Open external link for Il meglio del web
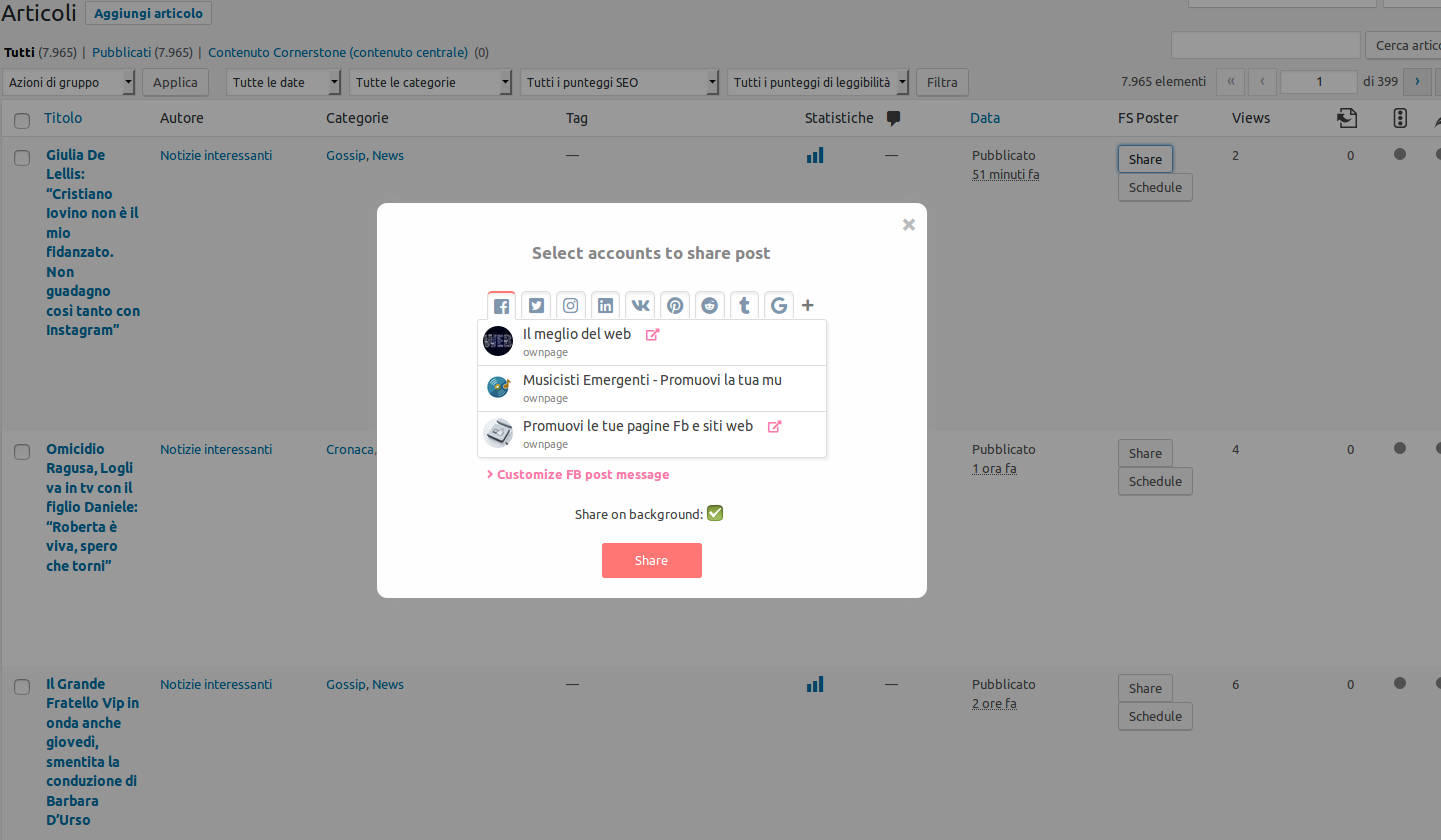 pyautogui.click(x=653, y=335)
